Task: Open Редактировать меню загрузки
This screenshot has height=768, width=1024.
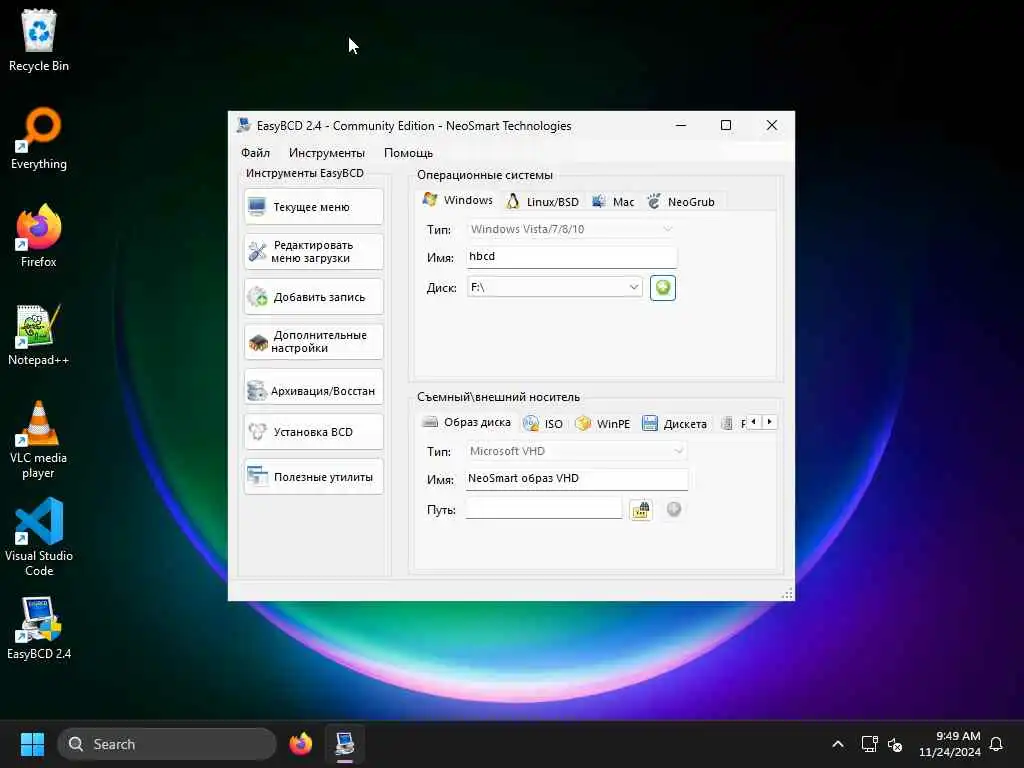Action: click(313, 251)
